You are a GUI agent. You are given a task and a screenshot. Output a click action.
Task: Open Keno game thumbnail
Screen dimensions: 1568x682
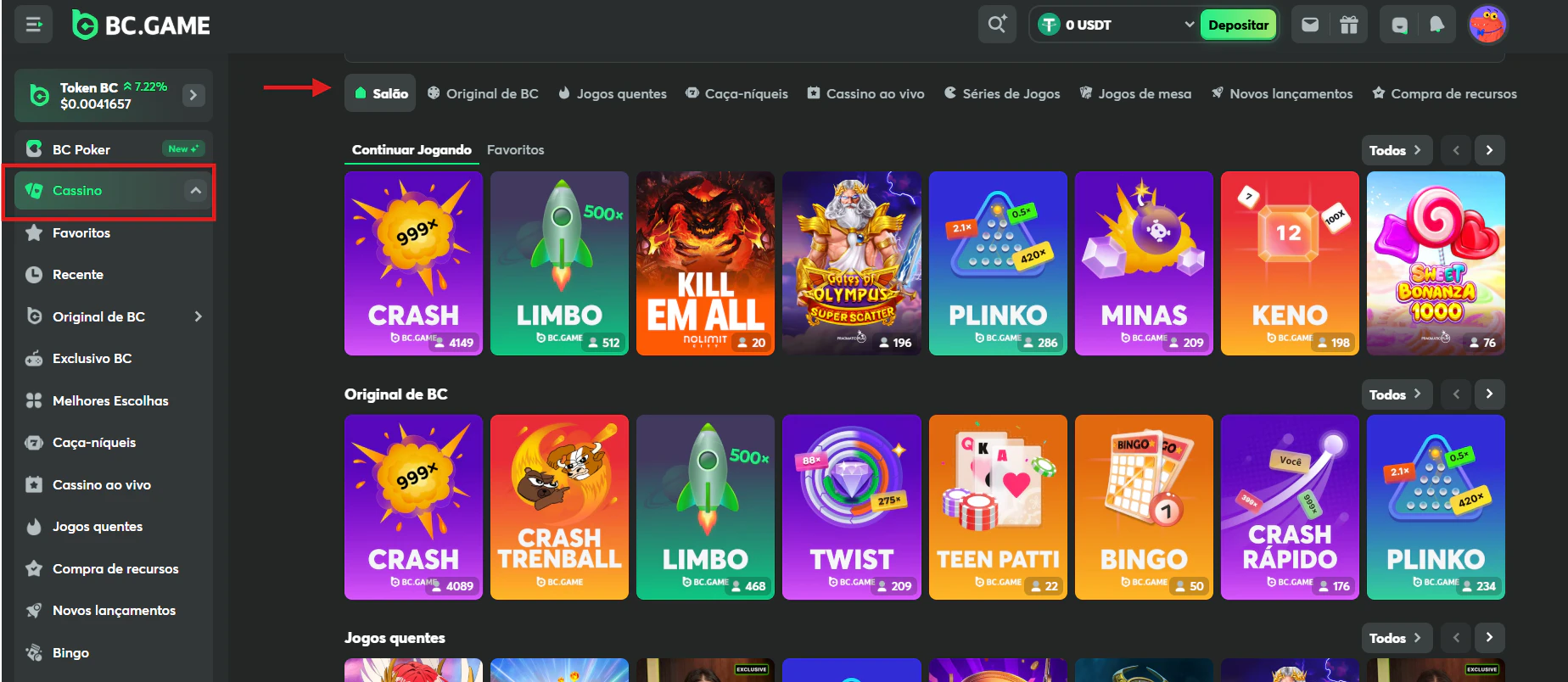click(x=1290, y=263)
